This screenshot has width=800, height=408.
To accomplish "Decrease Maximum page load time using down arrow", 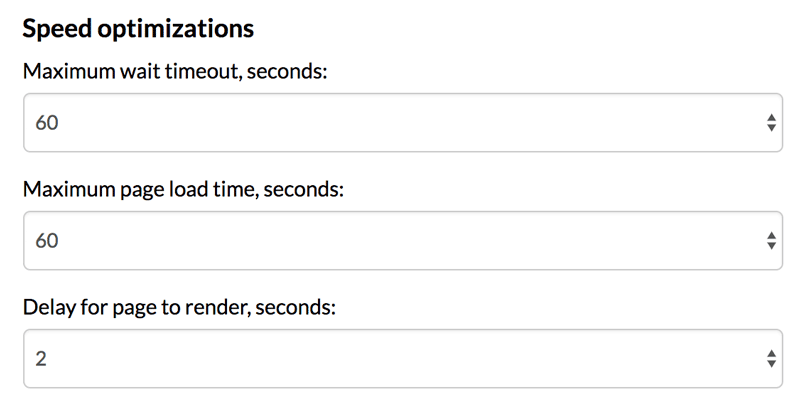I will [x=771, y=246].
